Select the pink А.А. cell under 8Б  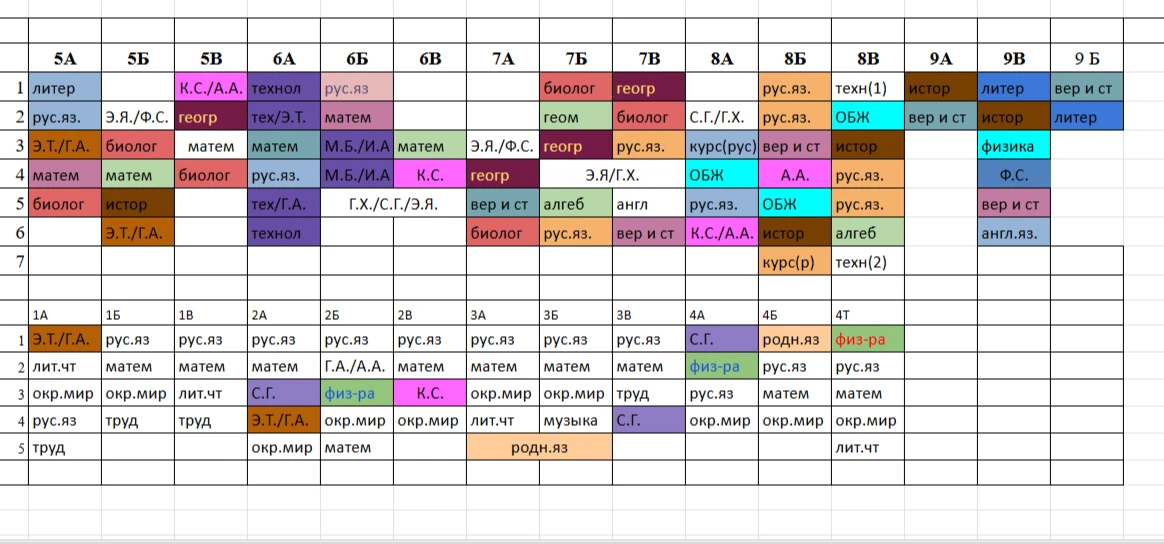795,175
